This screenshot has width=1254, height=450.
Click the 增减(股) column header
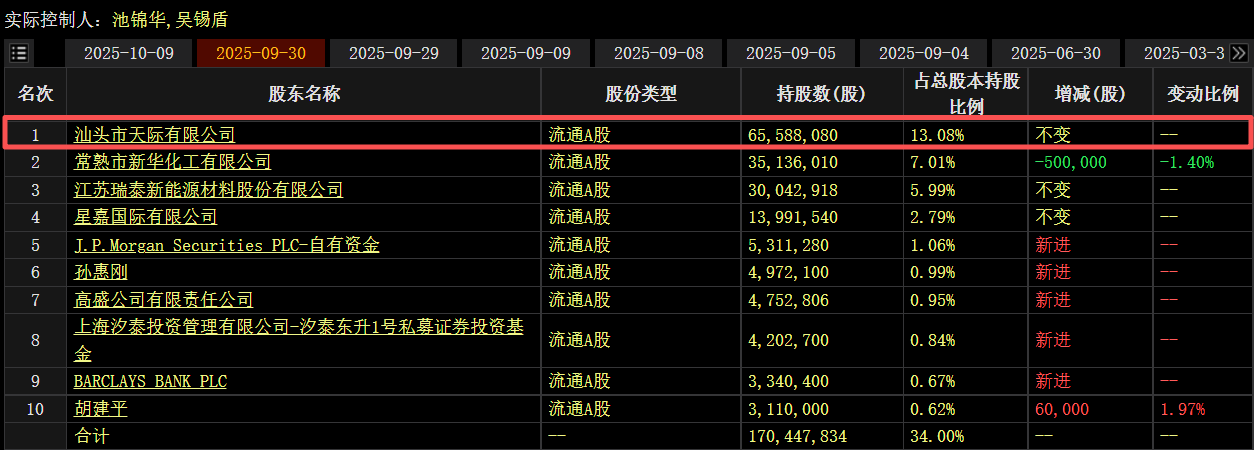(1090, 93)
